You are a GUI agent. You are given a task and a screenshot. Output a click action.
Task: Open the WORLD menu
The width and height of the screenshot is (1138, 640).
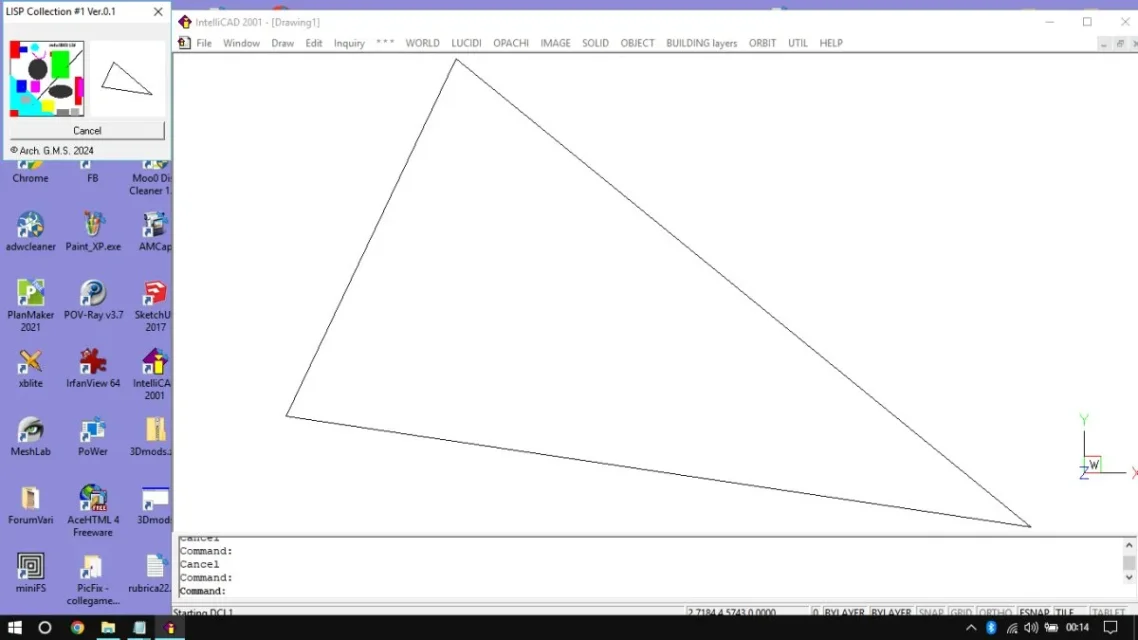(x=422, y=43)
